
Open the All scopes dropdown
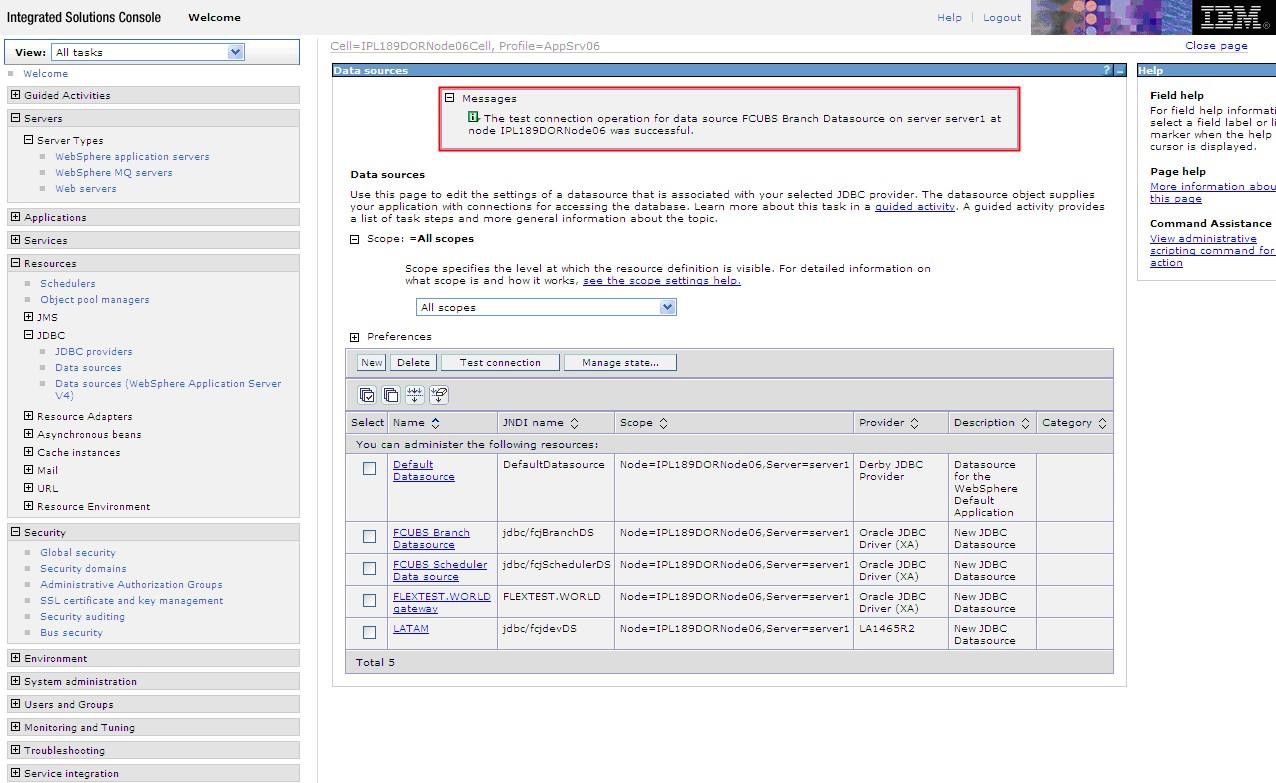546,307
